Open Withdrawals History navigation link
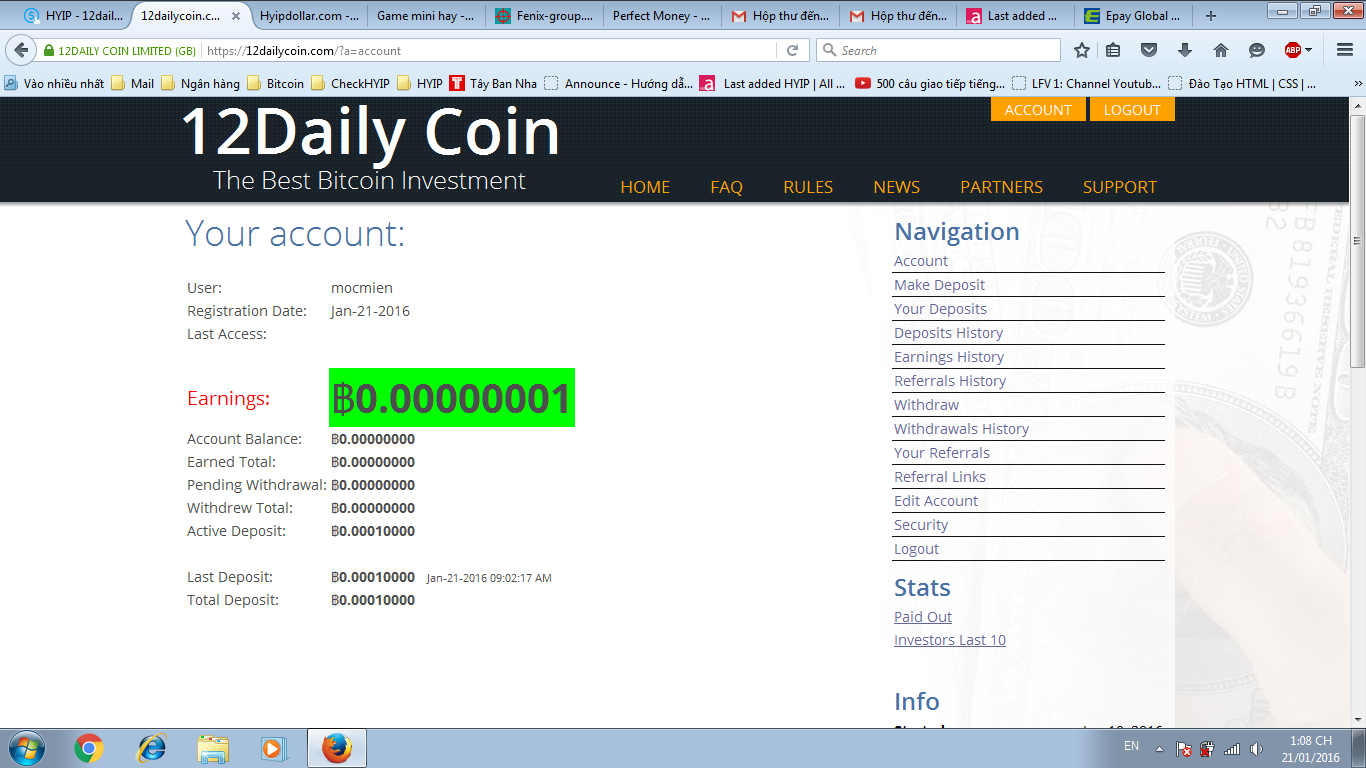1366x768 pixels. (961, 429)
